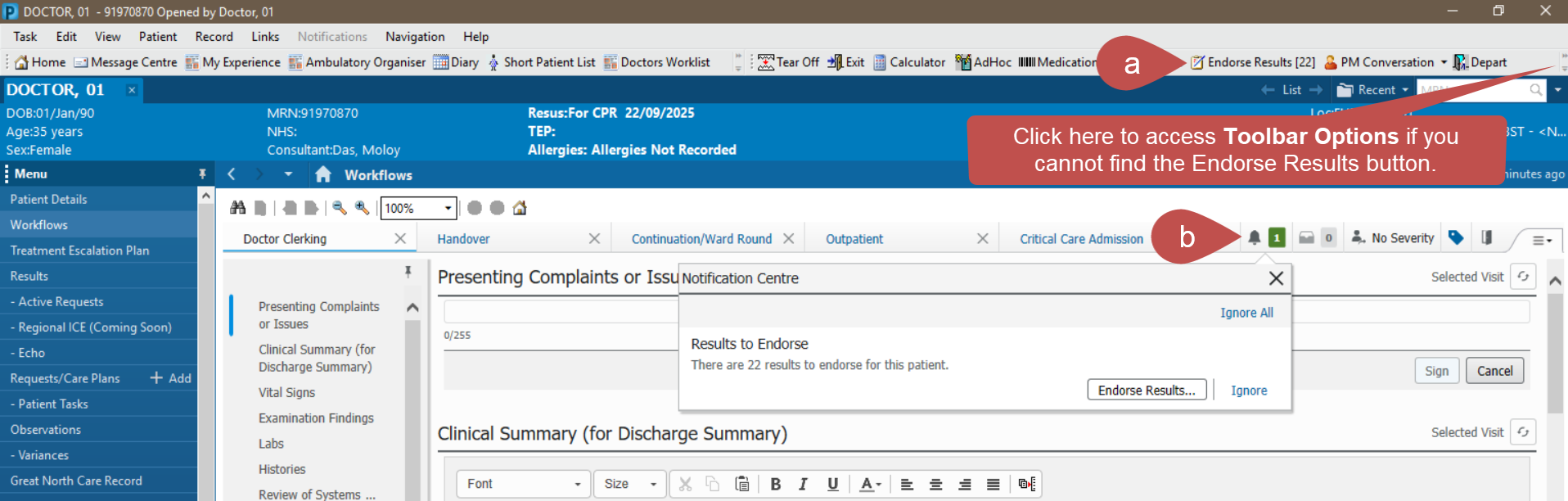Click the paste icon in editor toolbar
The height and width of the screenshot is (501, 1568).
741,484
